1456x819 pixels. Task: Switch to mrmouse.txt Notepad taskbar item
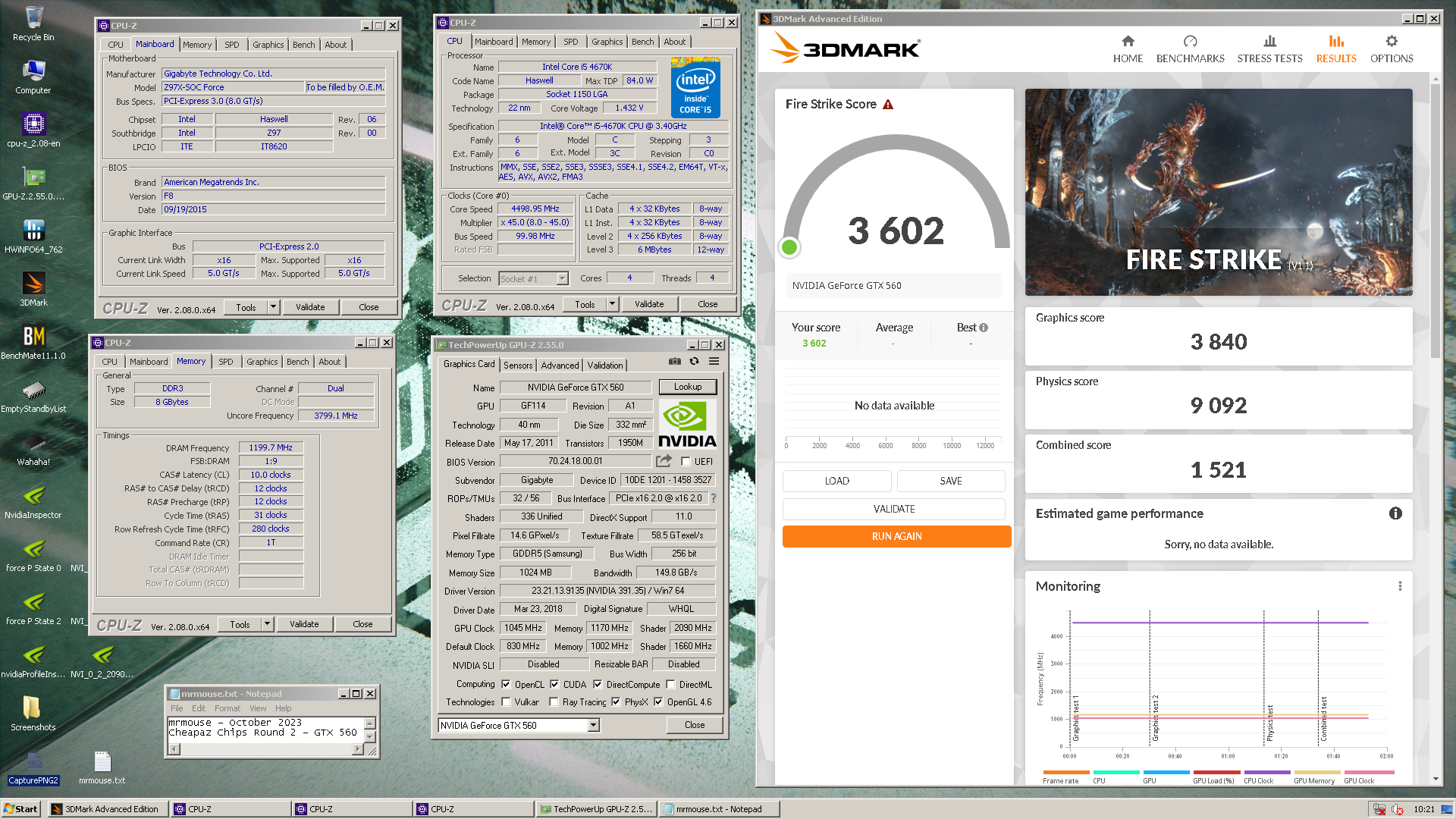[719, 809]
